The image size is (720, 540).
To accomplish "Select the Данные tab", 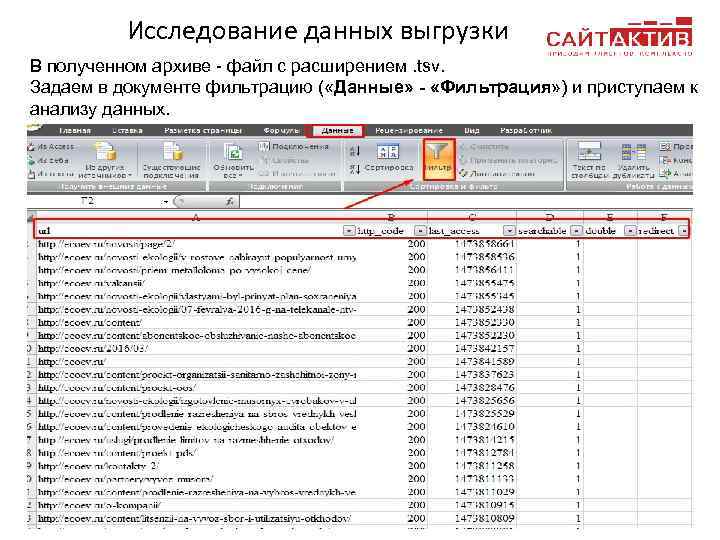I will pyautogui.click(x=338, y=131).
